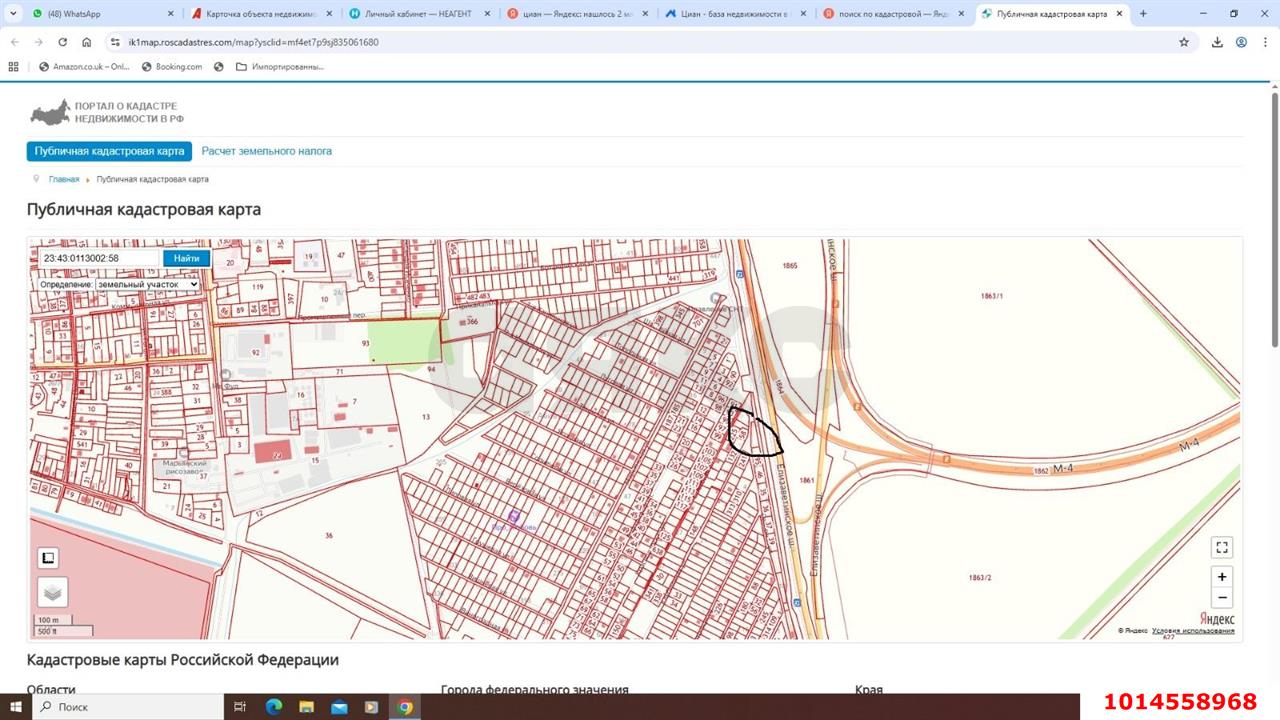Reload the cadastral map page

click(x=63, y=42)
